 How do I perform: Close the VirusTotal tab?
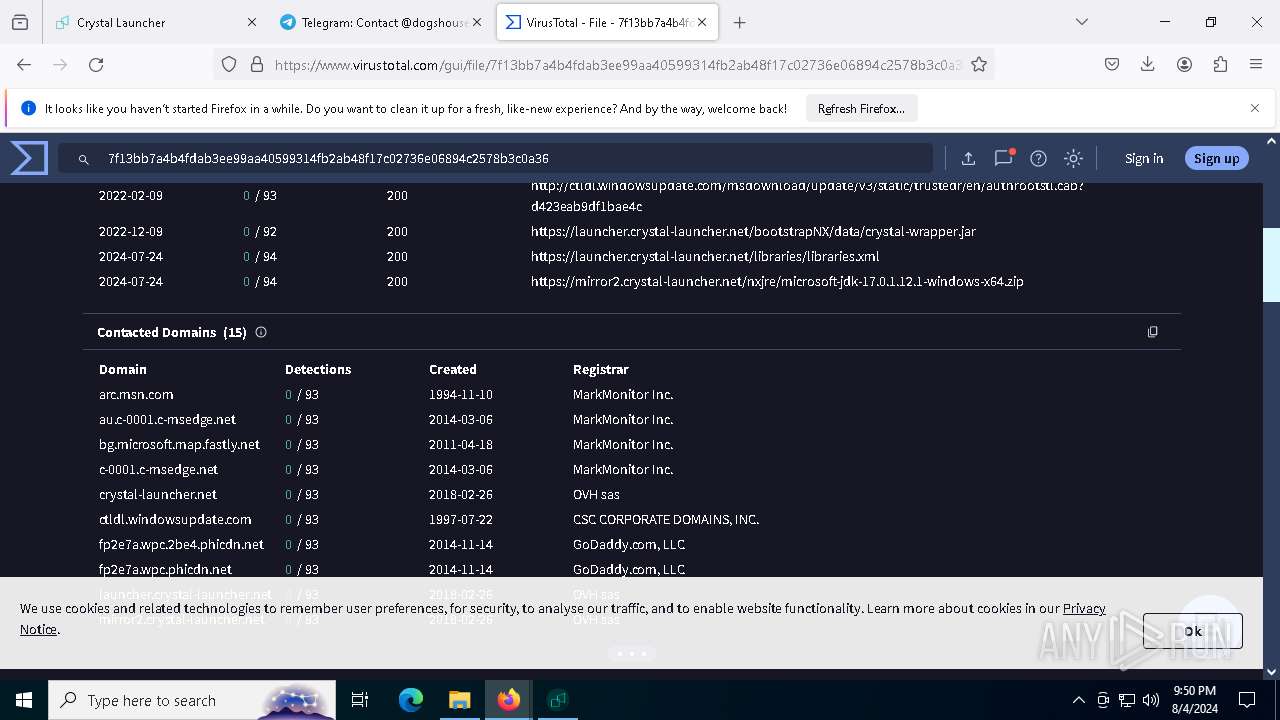(x=702, y=22)
